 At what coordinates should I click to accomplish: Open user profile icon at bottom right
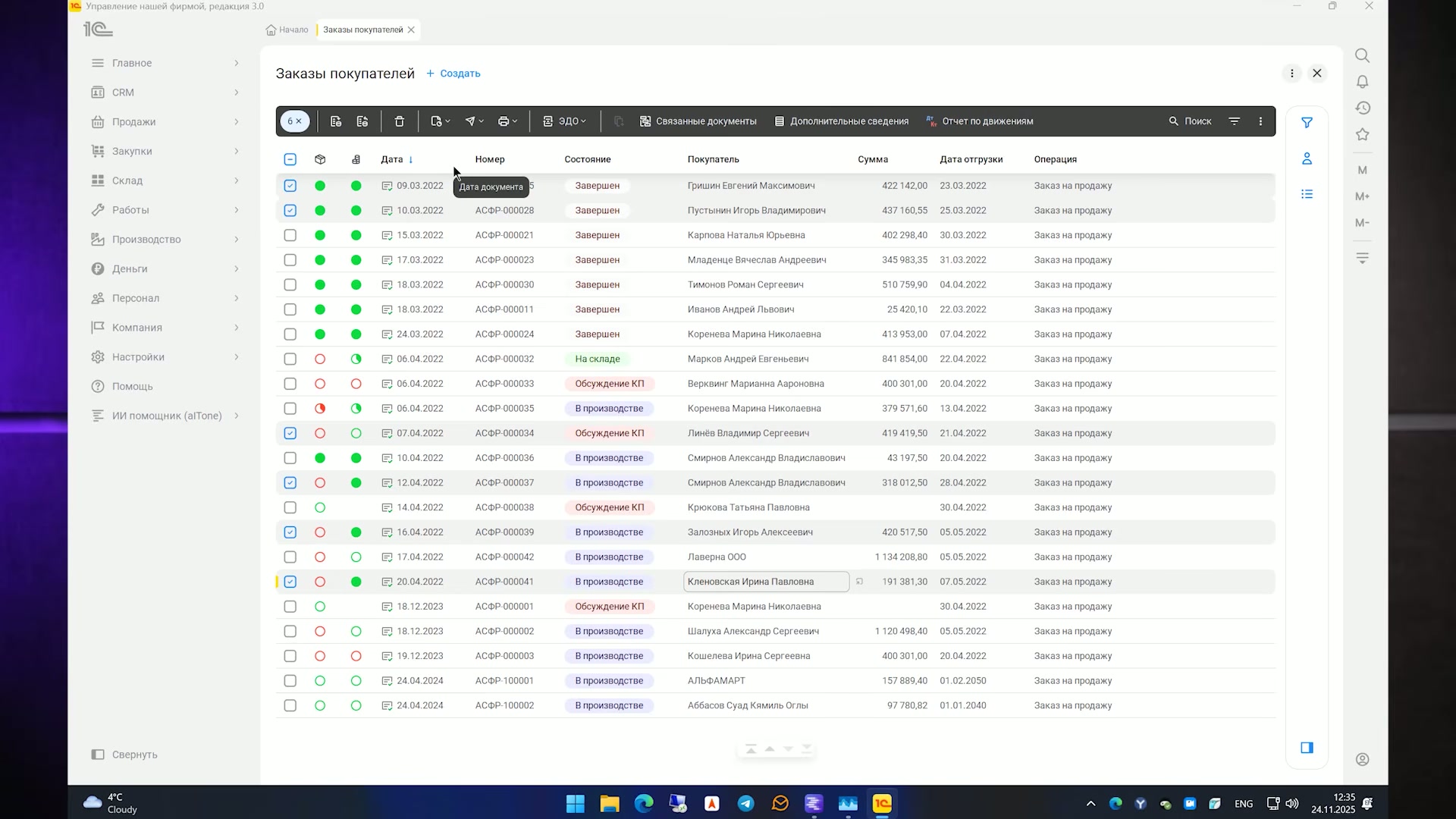[1362, 760]
